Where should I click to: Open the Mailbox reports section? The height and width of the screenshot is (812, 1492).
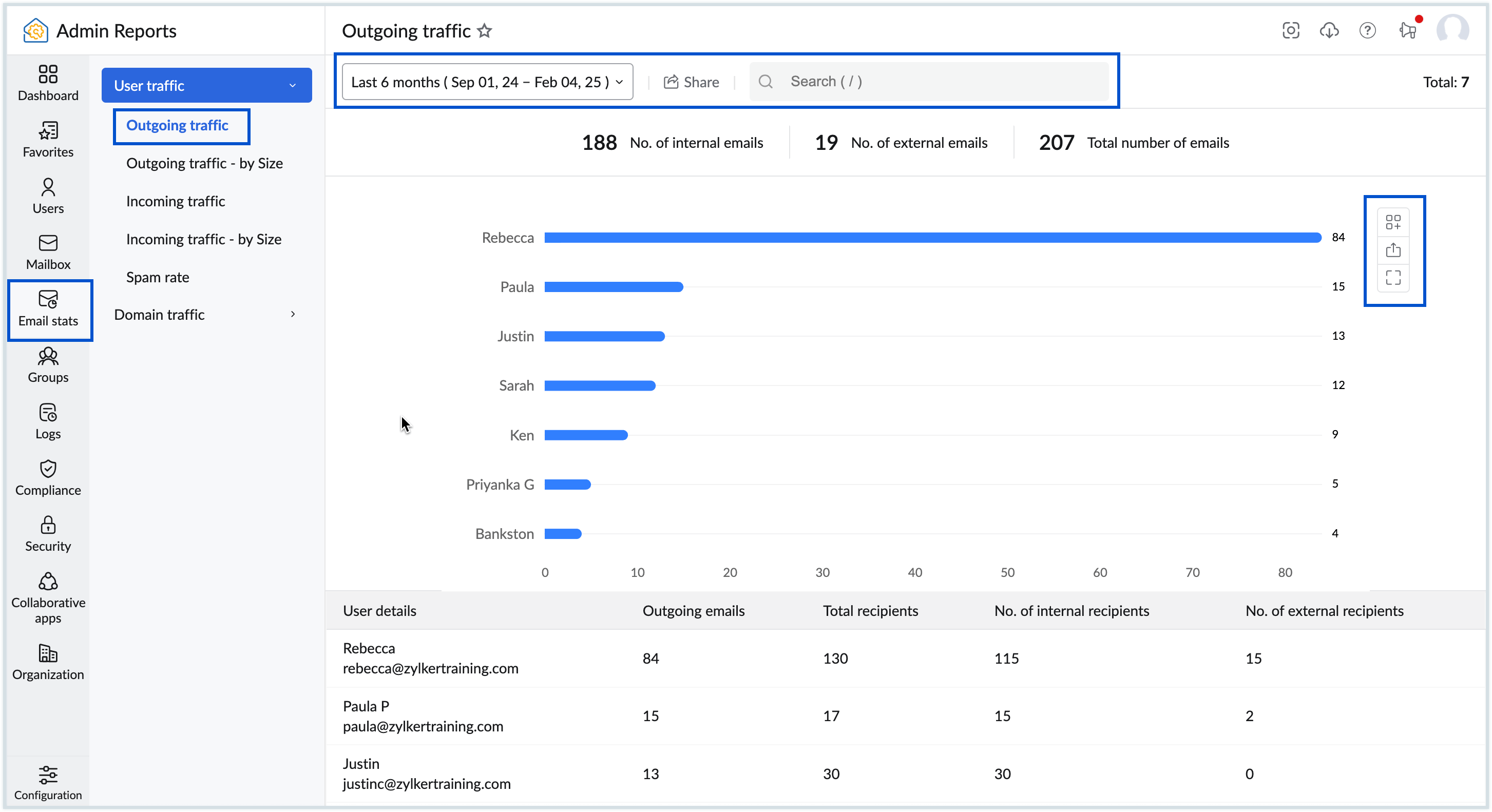48,252
